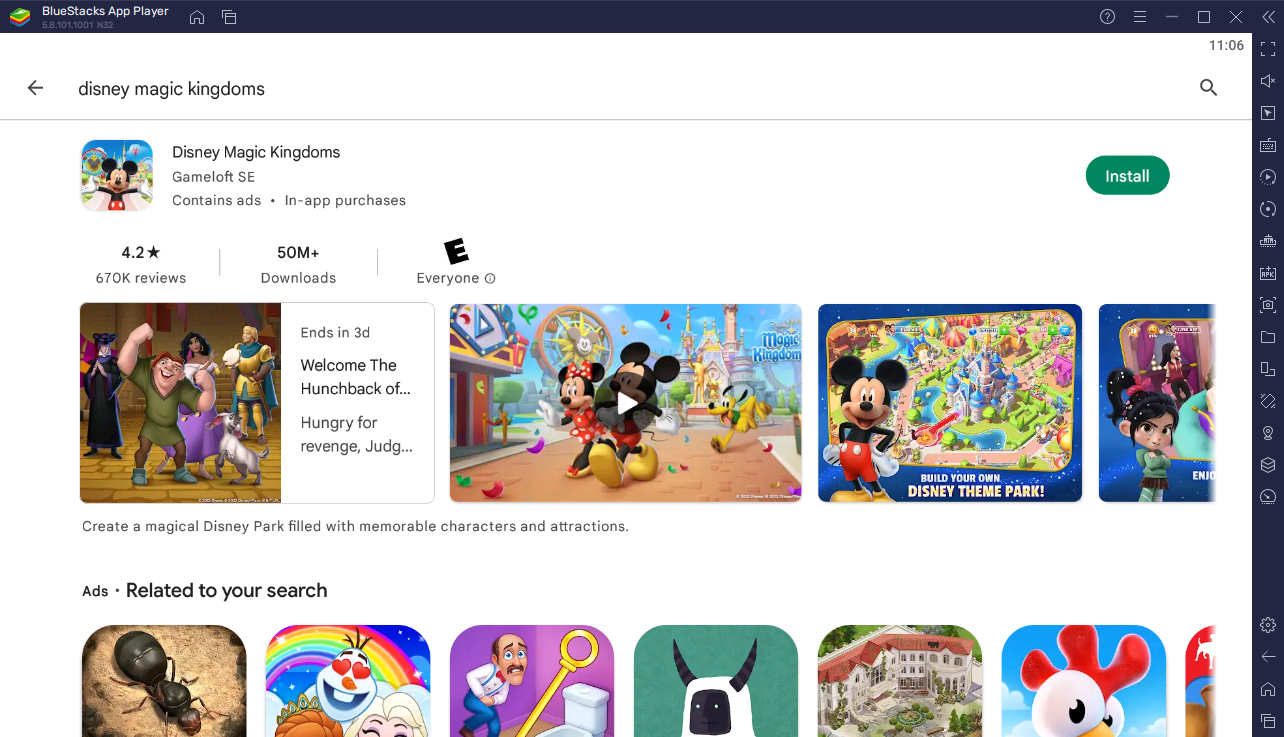Image resolution: width=1284 pixels, height=737 pixels.
Task: Open the white chicken game ad
Action: tap(1084, 681)
